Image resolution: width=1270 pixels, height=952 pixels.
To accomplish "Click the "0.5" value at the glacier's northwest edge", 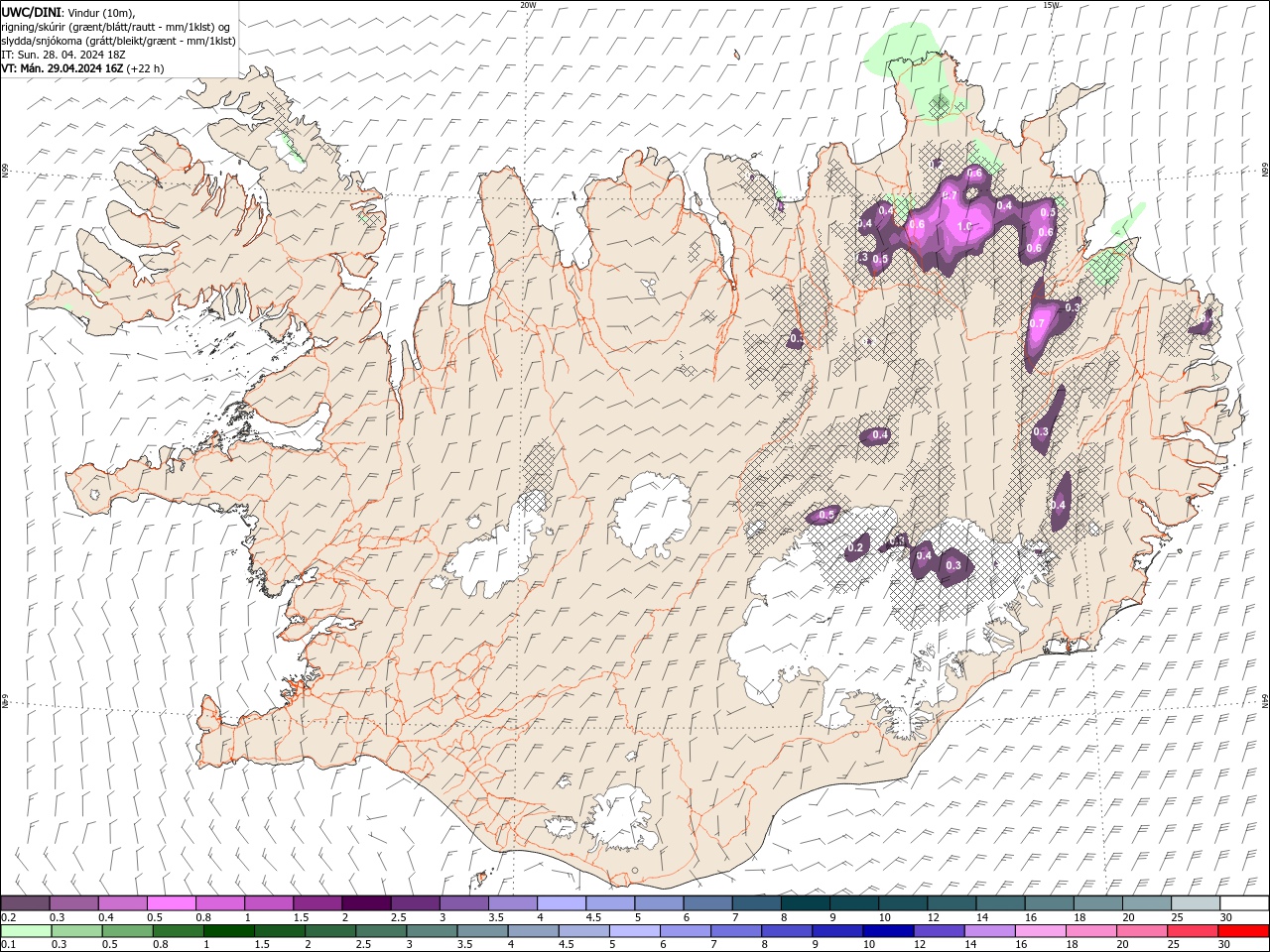I will (x=827, y=515).
